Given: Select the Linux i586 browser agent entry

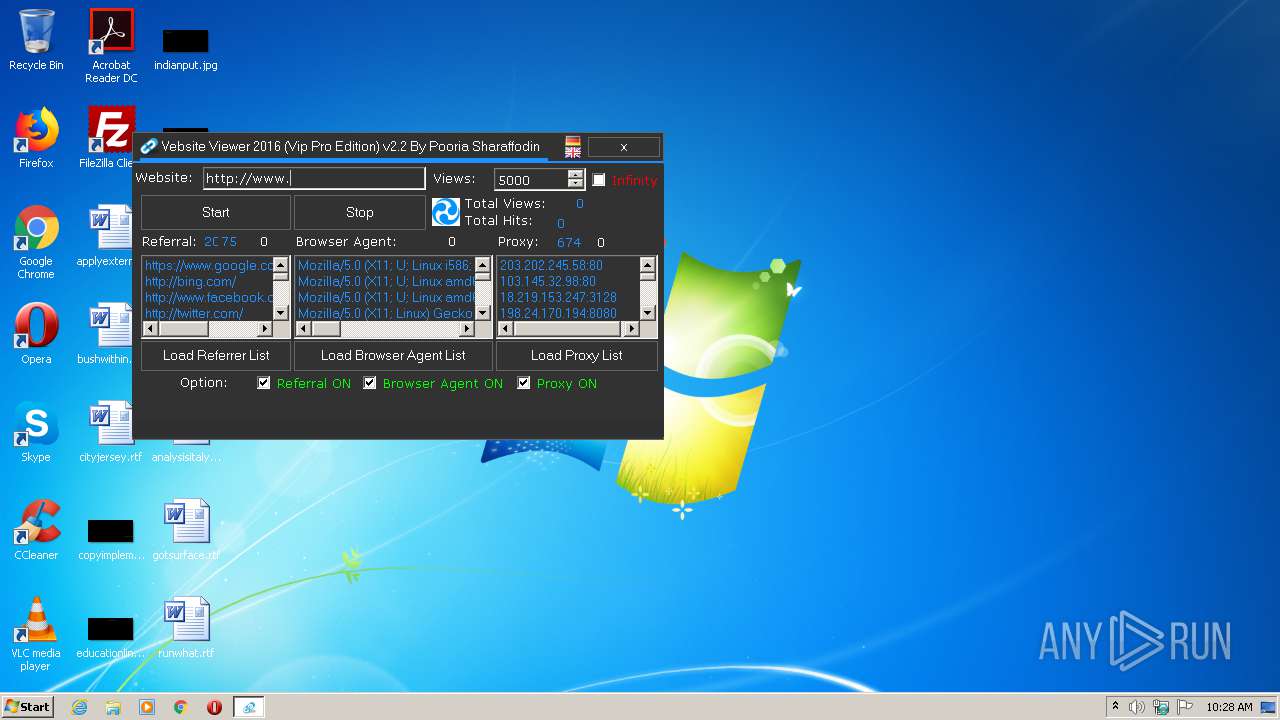Looking at the screenshot, I should (x=384, y=266).
